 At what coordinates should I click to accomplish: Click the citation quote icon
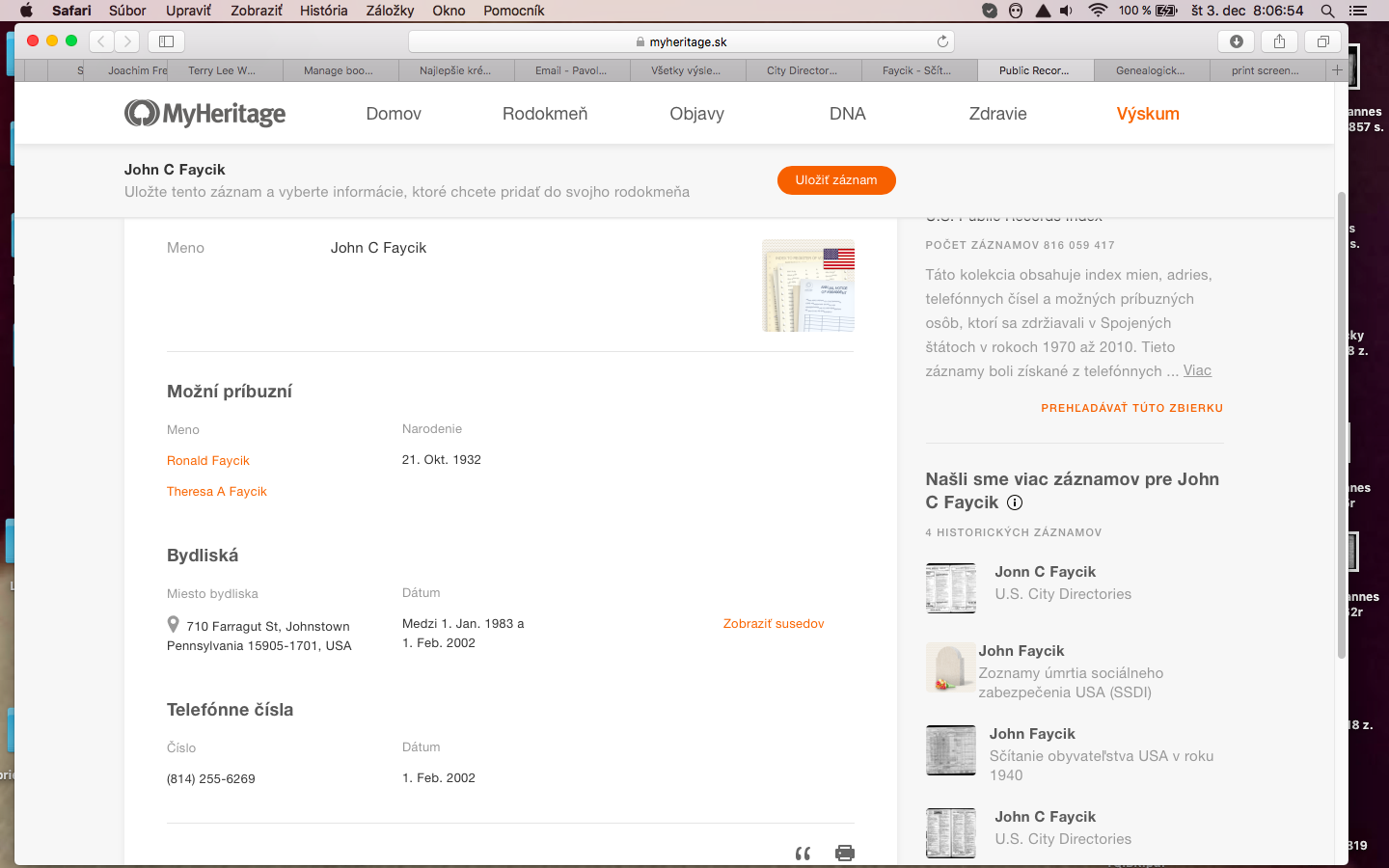(x=803, y=853)
